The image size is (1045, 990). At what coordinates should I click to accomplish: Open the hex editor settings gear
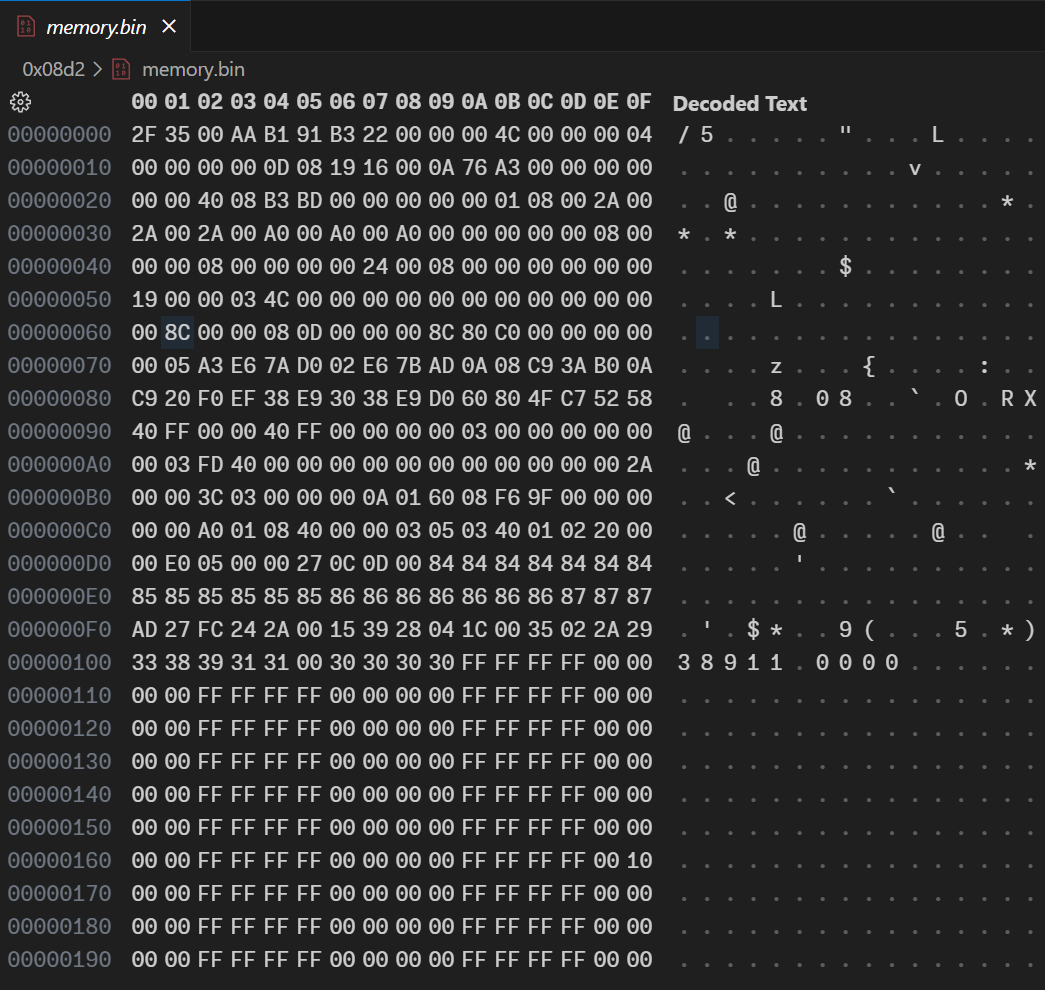tap(20, 101)
